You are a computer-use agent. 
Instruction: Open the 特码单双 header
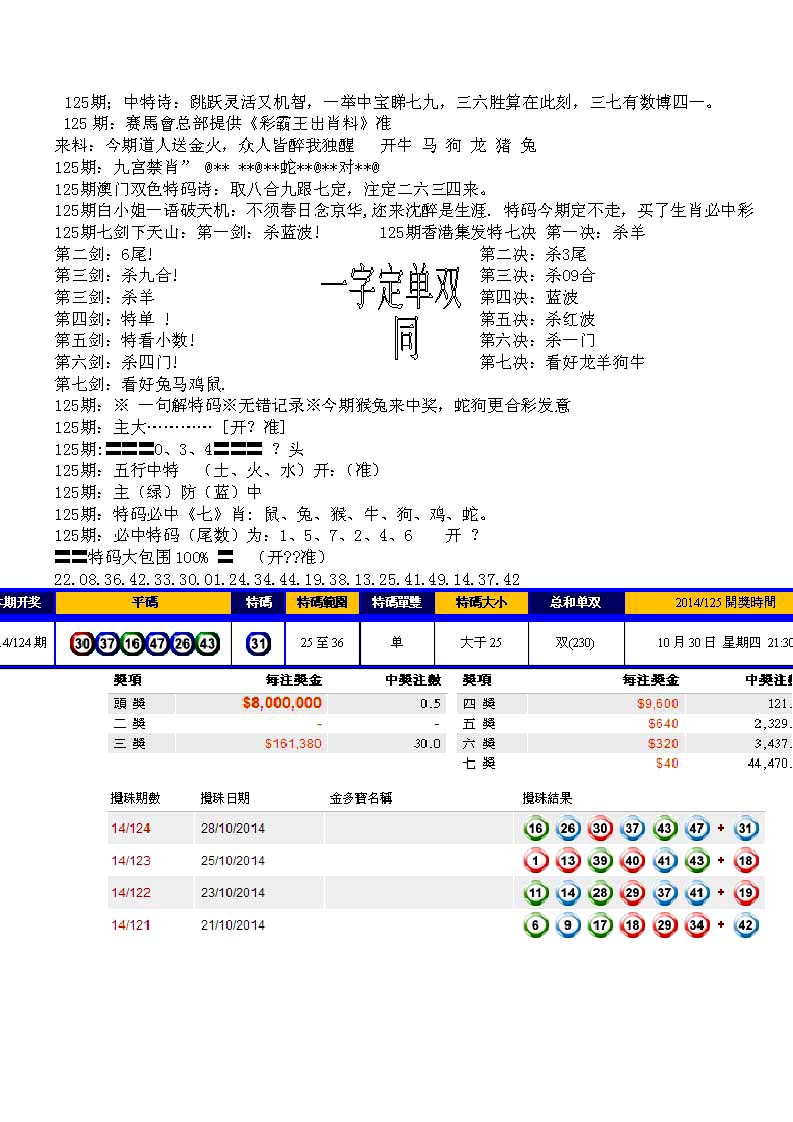coord(397,603)
